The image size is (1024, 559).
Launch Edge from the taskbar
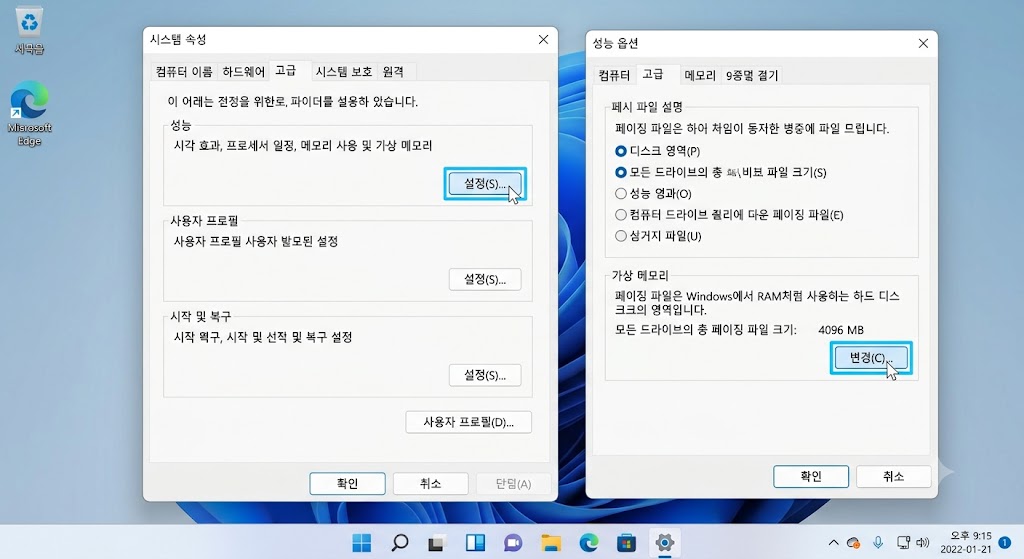coord(589,543)
